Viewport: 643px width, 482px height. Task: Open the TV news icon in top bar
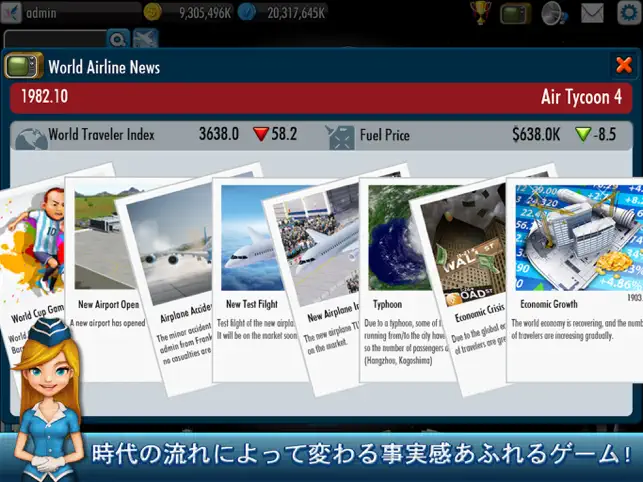(515, 13)
